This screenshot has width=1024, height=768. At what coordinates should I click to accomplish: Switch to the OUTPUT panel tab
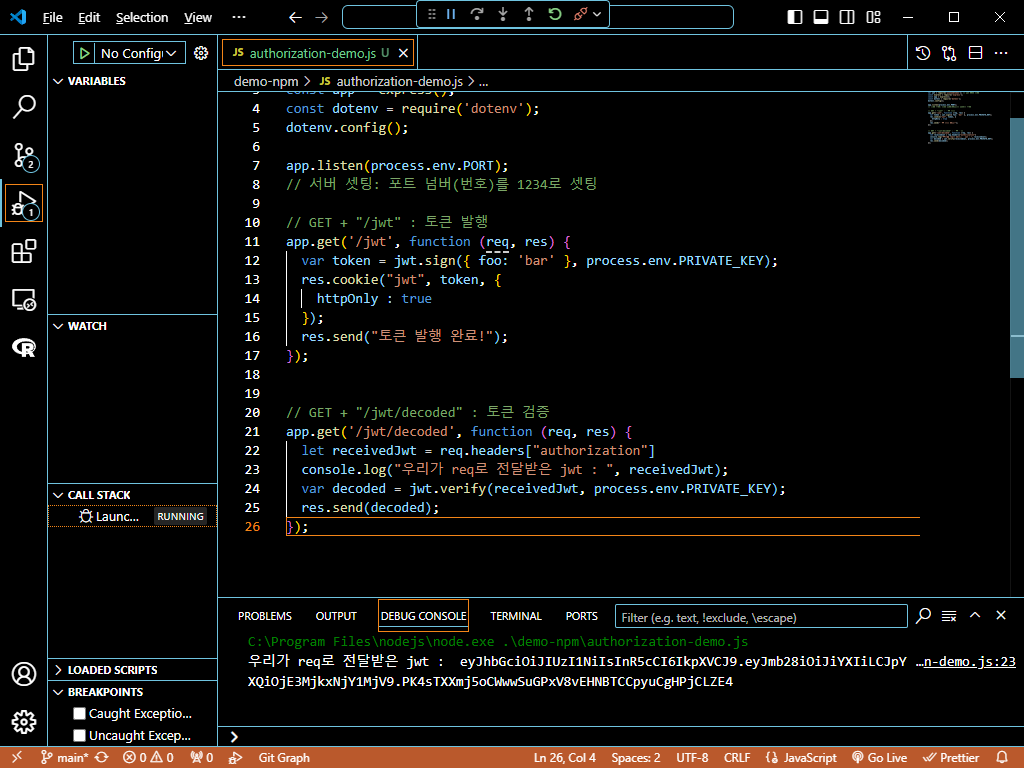[336, 616]
